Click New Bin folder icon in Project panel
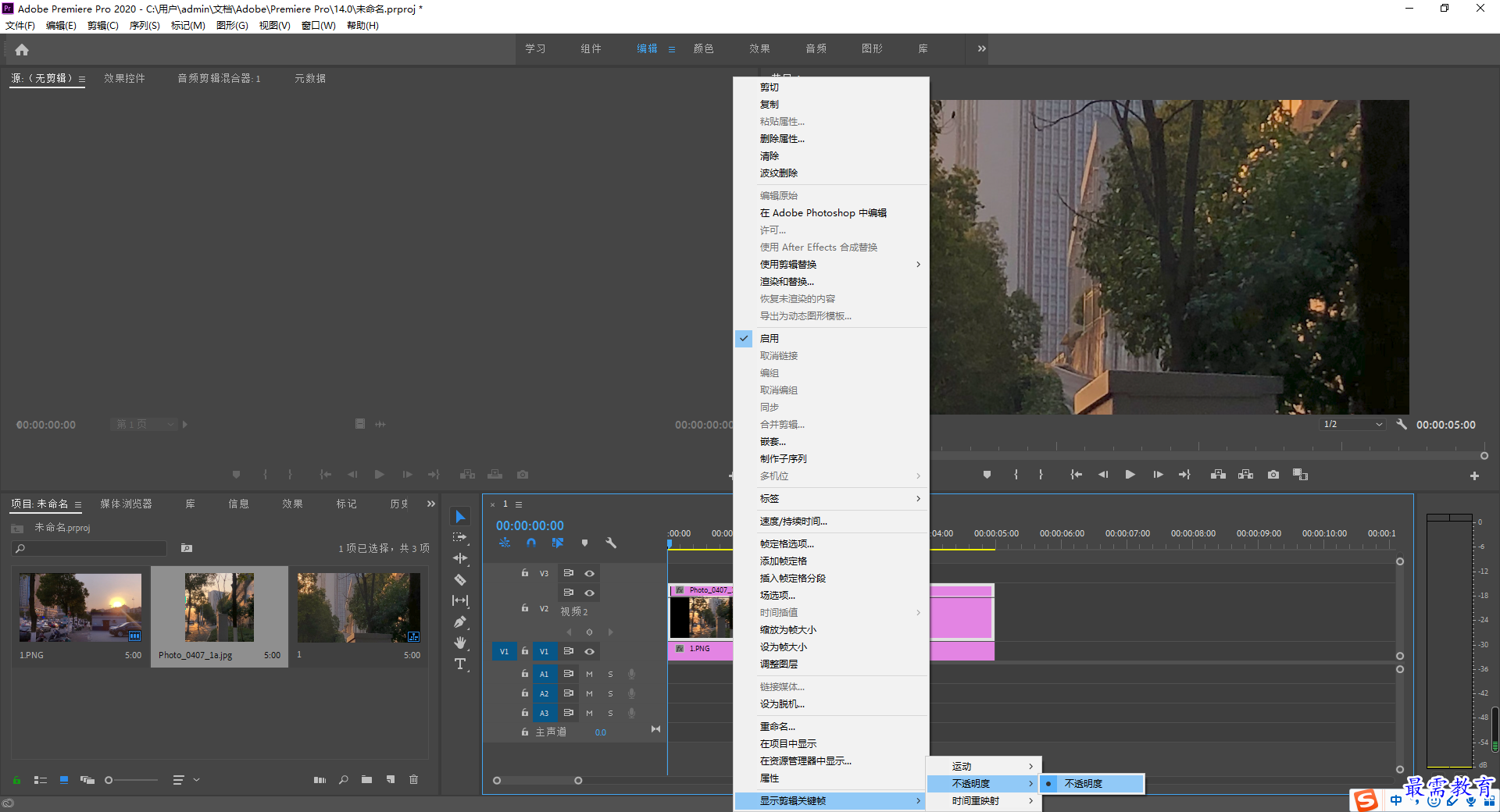Viewport: 1500px width, 812px height. tap(366, 779)
